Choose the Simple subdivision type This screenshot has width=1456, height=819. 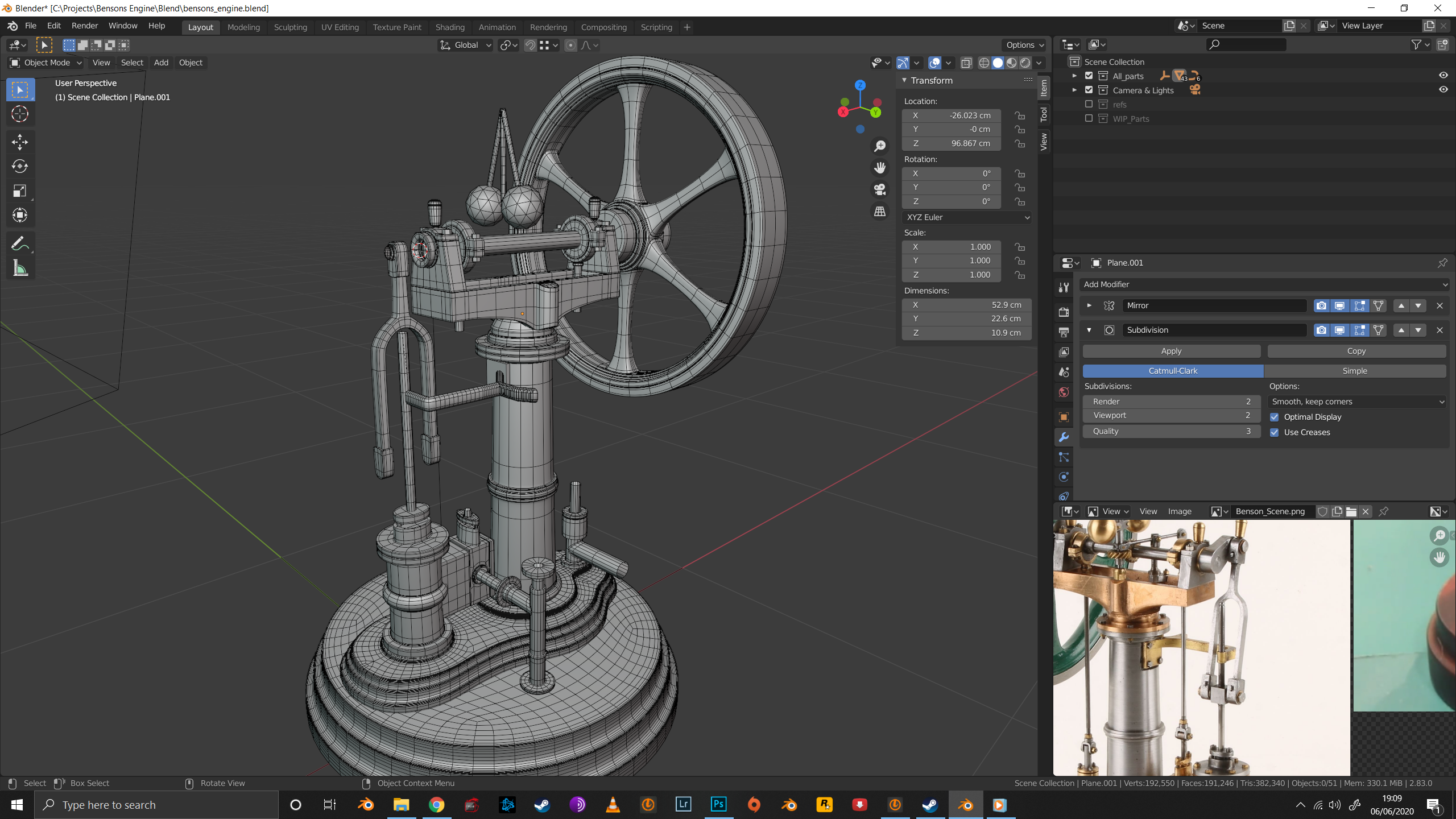[1354, 371]
